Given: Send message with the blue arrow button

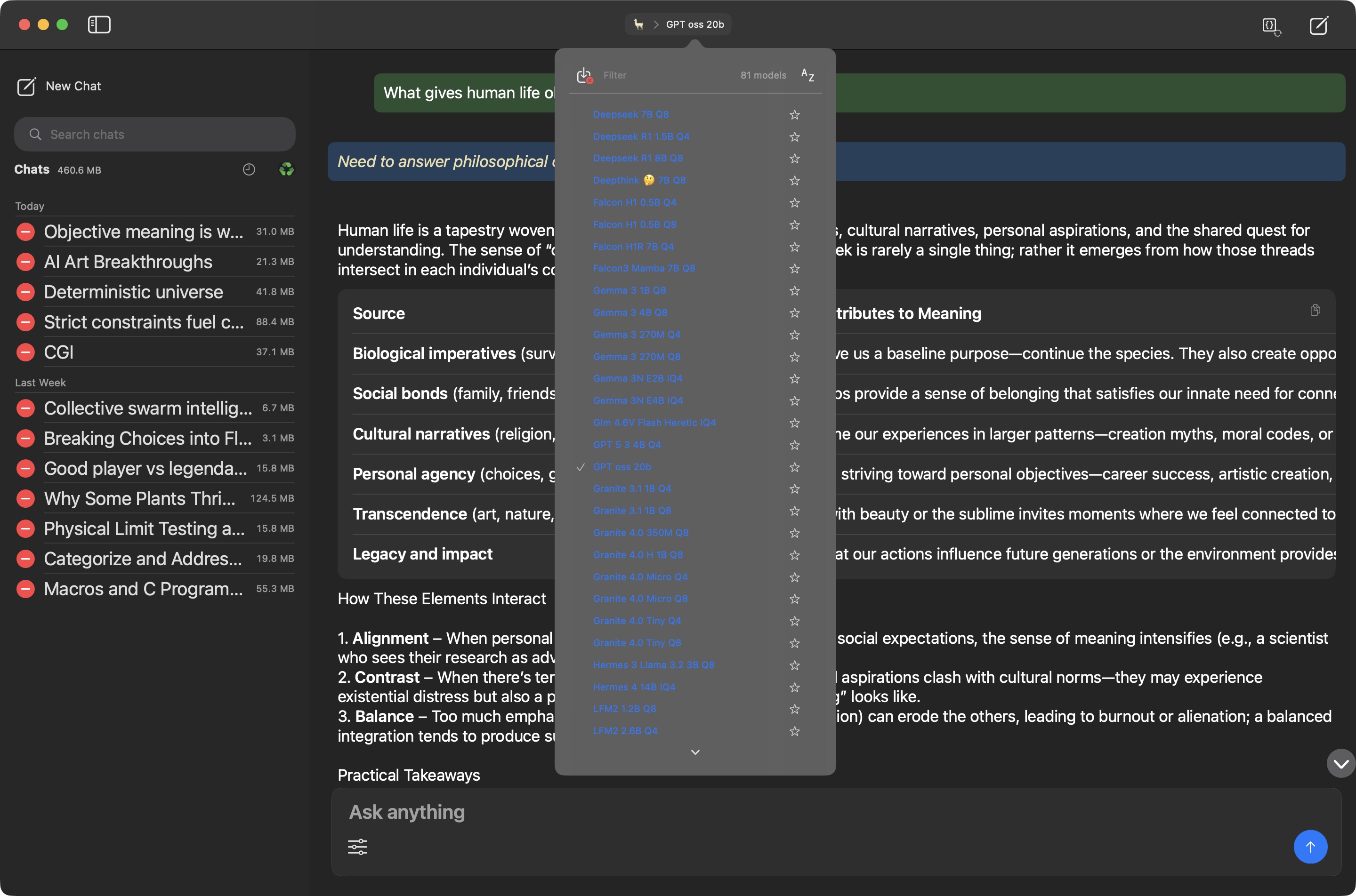Looking at the screenshot, I should (1310, 847).
